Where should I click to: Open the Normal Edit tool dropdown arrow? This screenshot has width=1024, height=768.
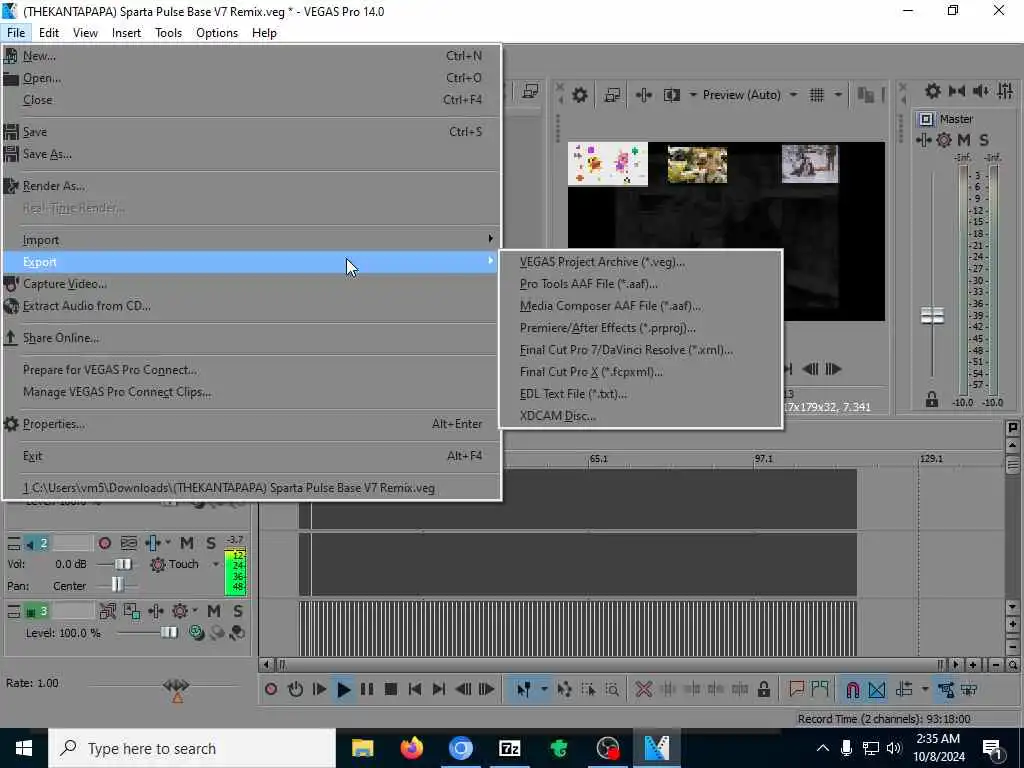[543, 689]
